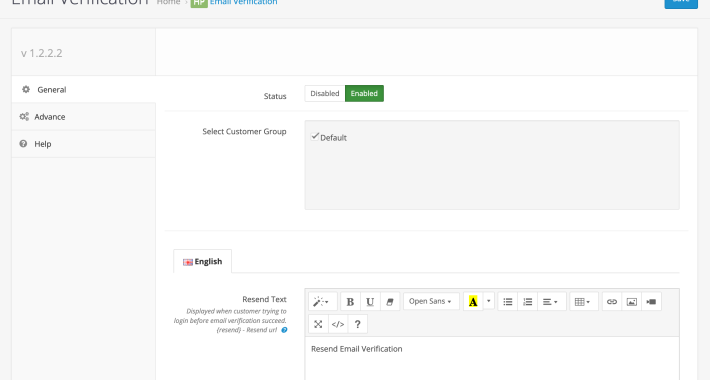Open the Help tab in sidebar

[84, 144]
